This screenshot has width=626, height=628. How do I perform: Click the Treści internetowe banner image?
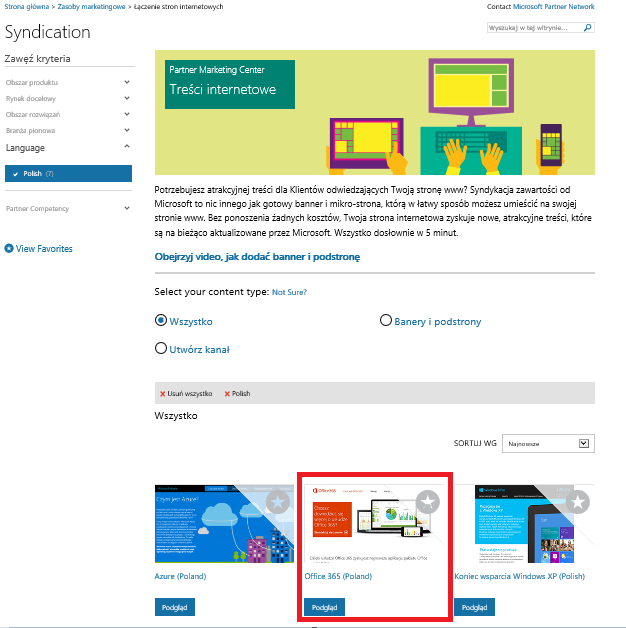374,113
